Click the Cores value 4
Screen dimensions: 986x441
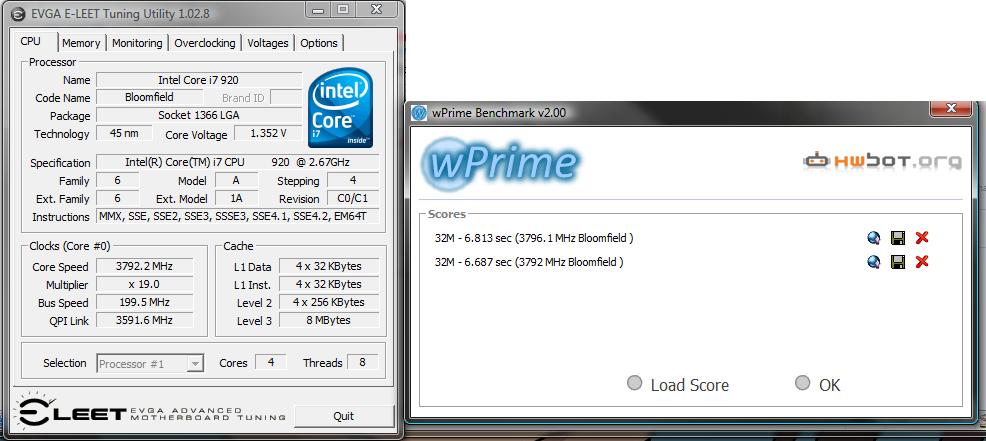(271, 362)
